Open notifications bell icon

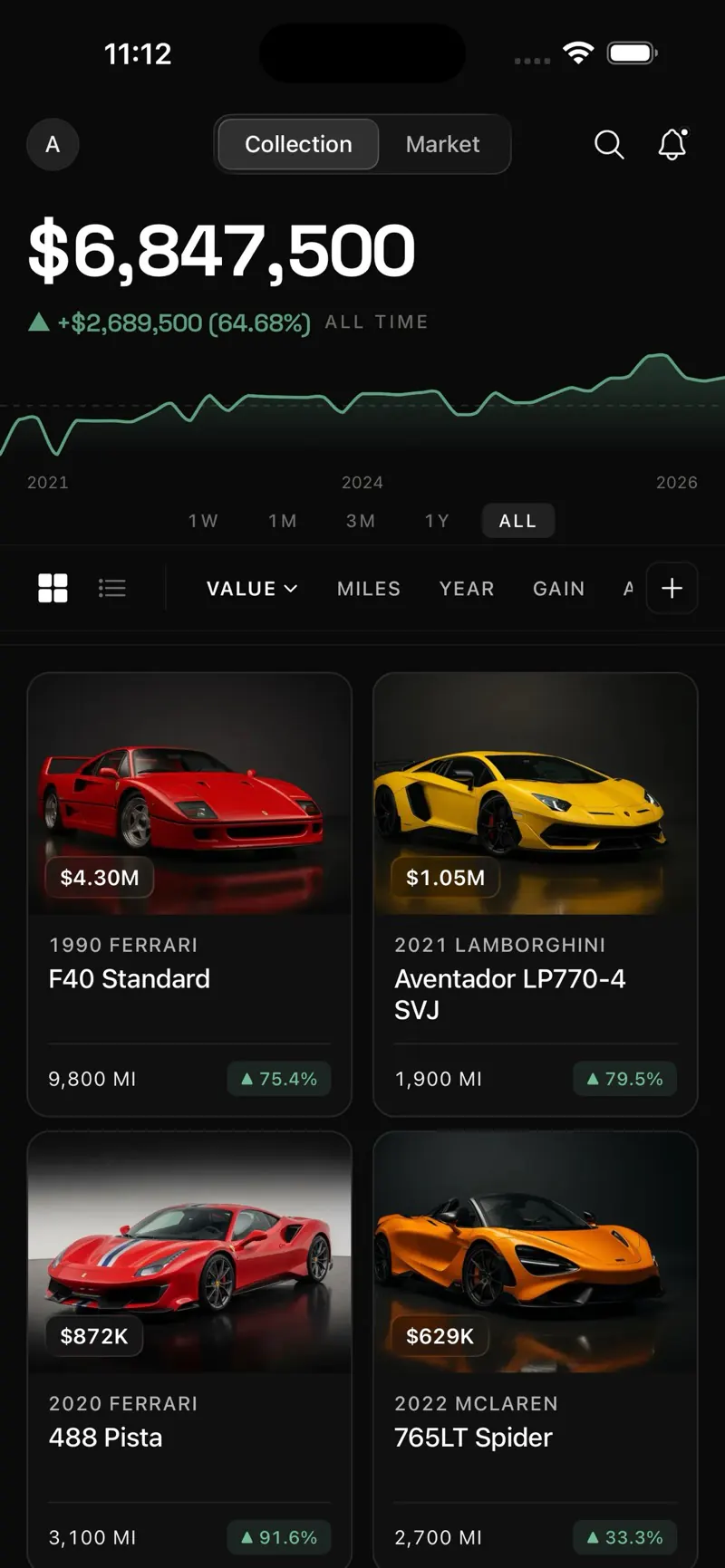point(672,144)
